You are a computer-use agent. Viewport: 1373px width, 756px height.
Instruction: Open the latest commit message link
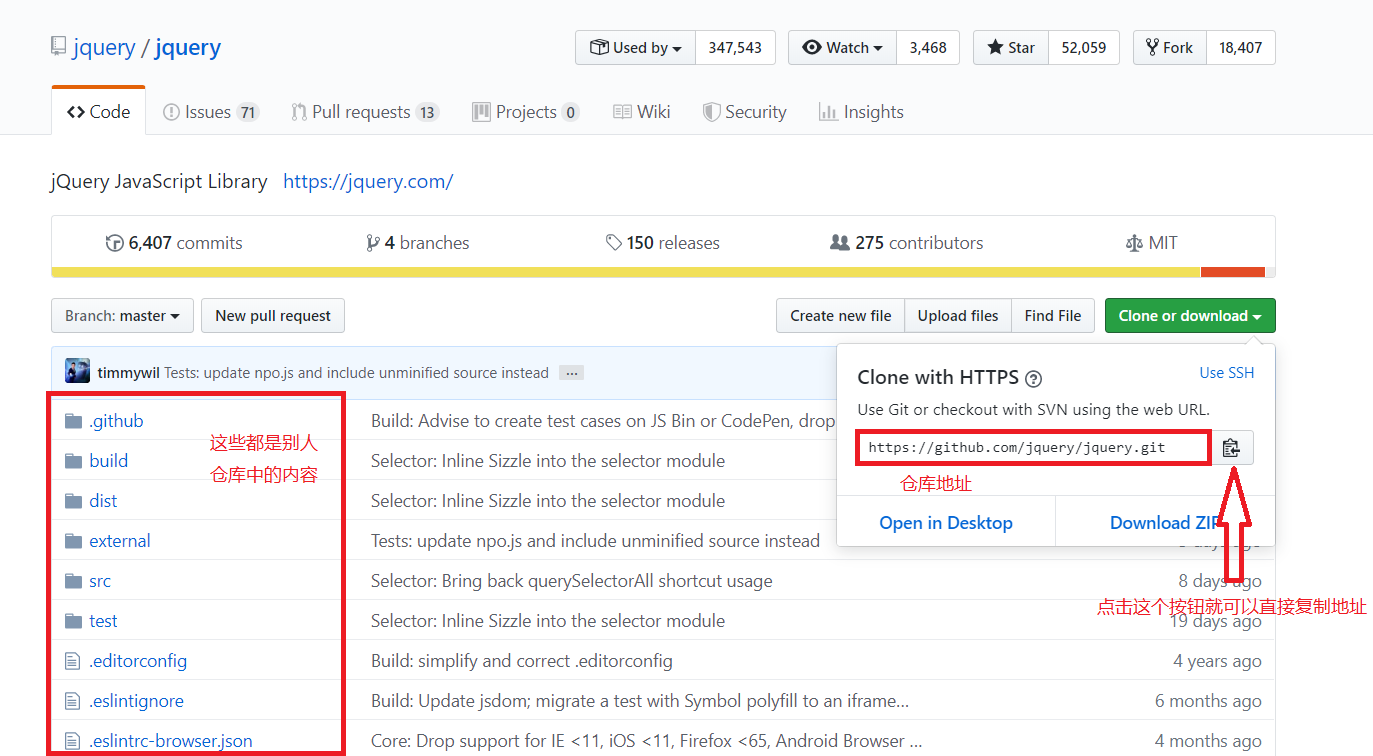[356, 373]
